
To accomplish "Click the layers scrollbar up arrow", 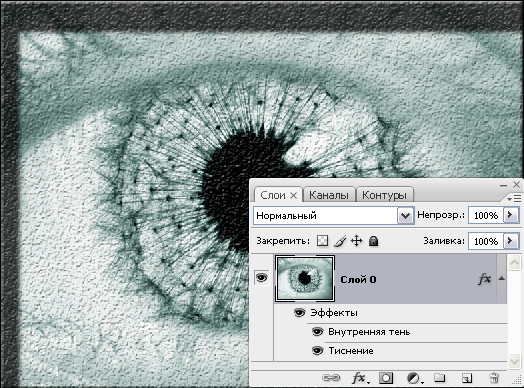I will click(x=514, y=262).
